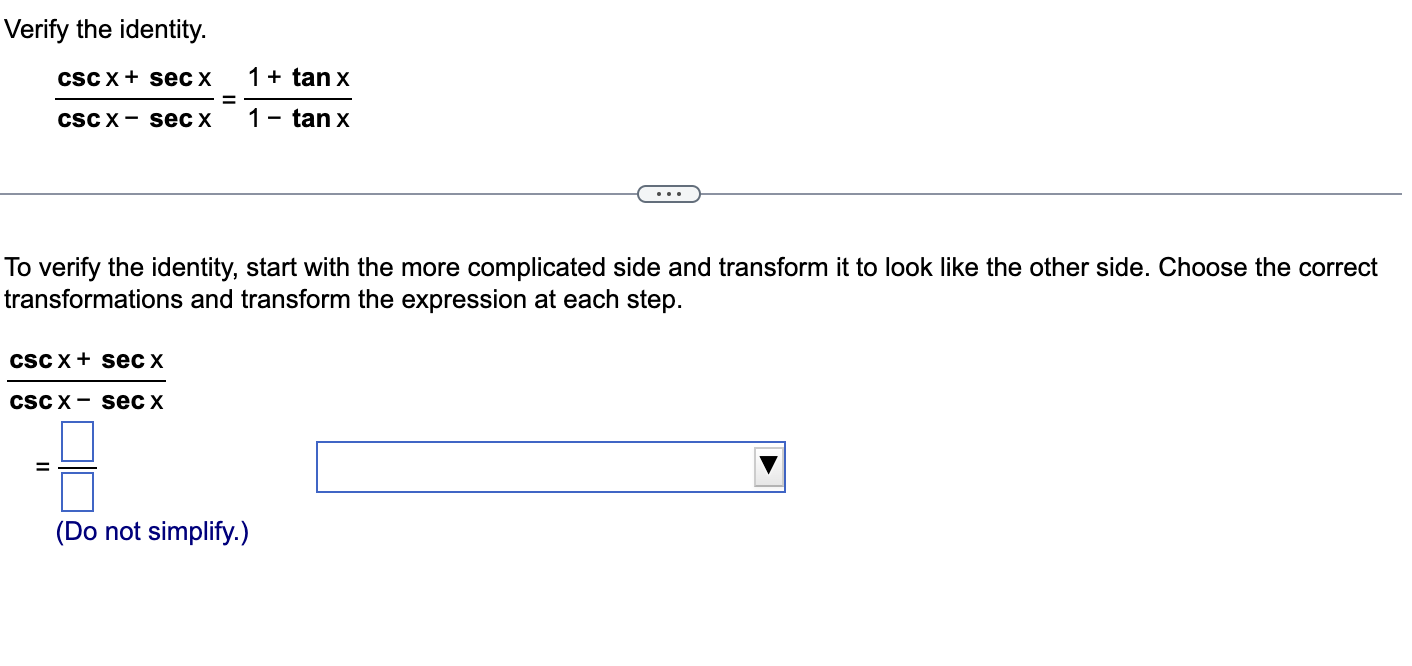
Task: Activate the dropdown caret beside the blank field
Action: tap(768, 466)
